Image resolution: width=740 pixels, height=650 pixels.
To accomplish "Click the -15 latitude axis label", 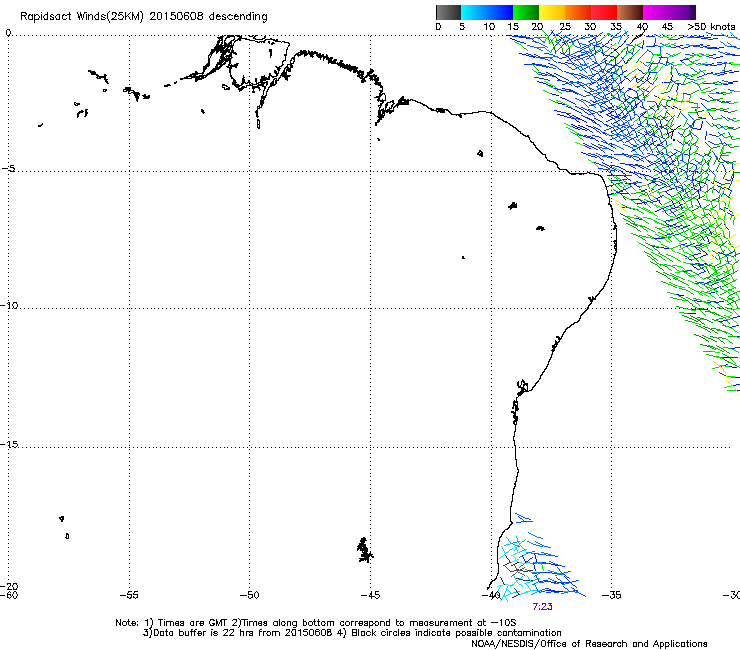I will tap(9, 444).
